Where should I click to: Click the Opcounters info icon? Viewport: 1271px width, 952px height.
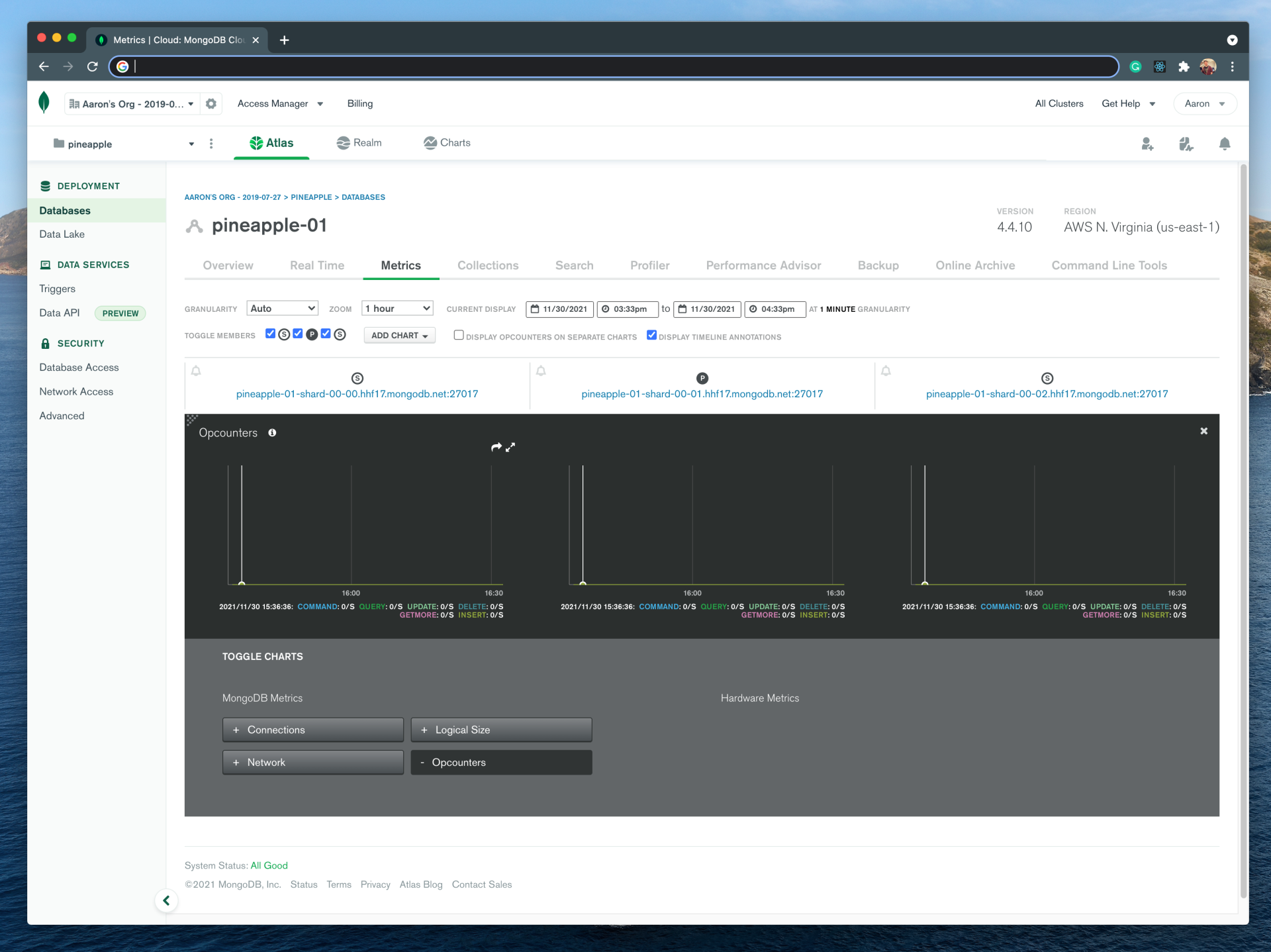(272, 433)
